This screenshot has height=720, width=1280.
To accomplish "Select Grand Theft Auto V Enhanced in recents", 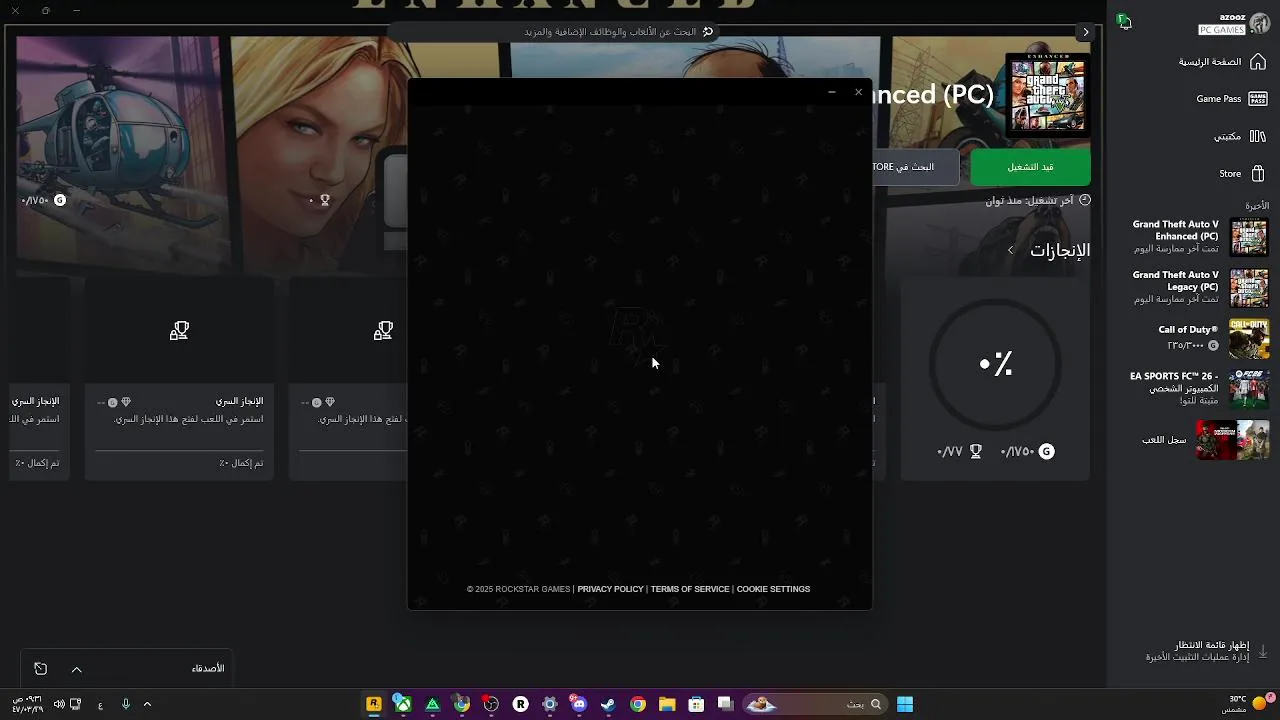I will click(1200, 237).
